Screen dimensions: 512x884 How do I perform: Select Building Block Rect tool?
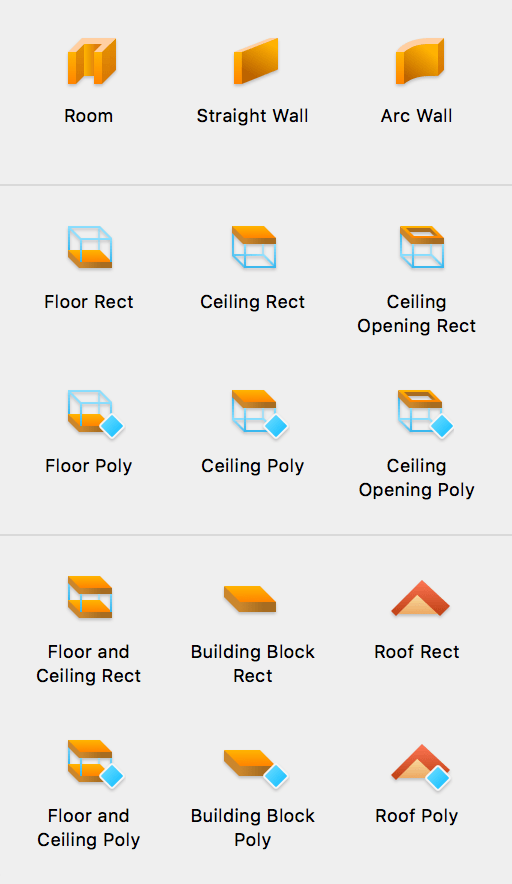pos(250,599)
